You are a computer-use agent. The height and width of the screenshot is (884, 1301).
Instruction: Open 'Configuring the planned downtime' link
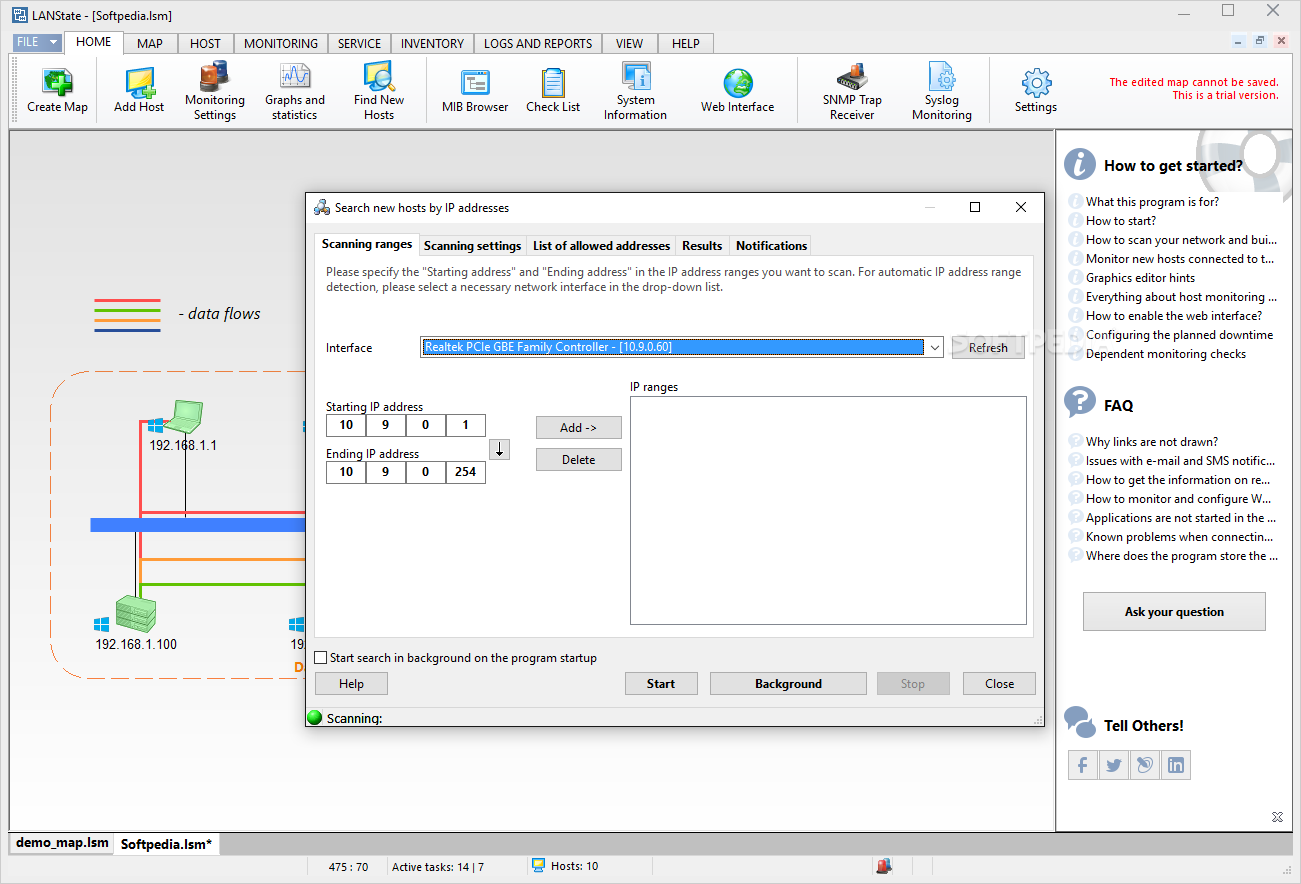[x=1180, y=335]
